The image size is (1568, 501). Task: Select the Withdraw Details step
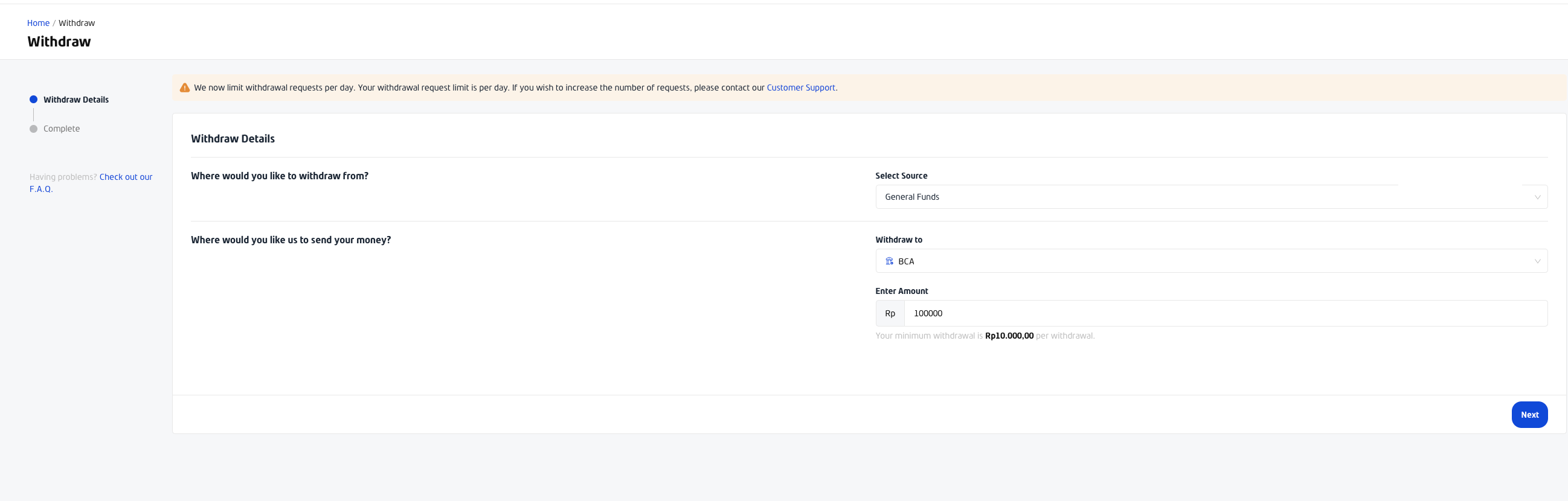click(x=76, y=100)
